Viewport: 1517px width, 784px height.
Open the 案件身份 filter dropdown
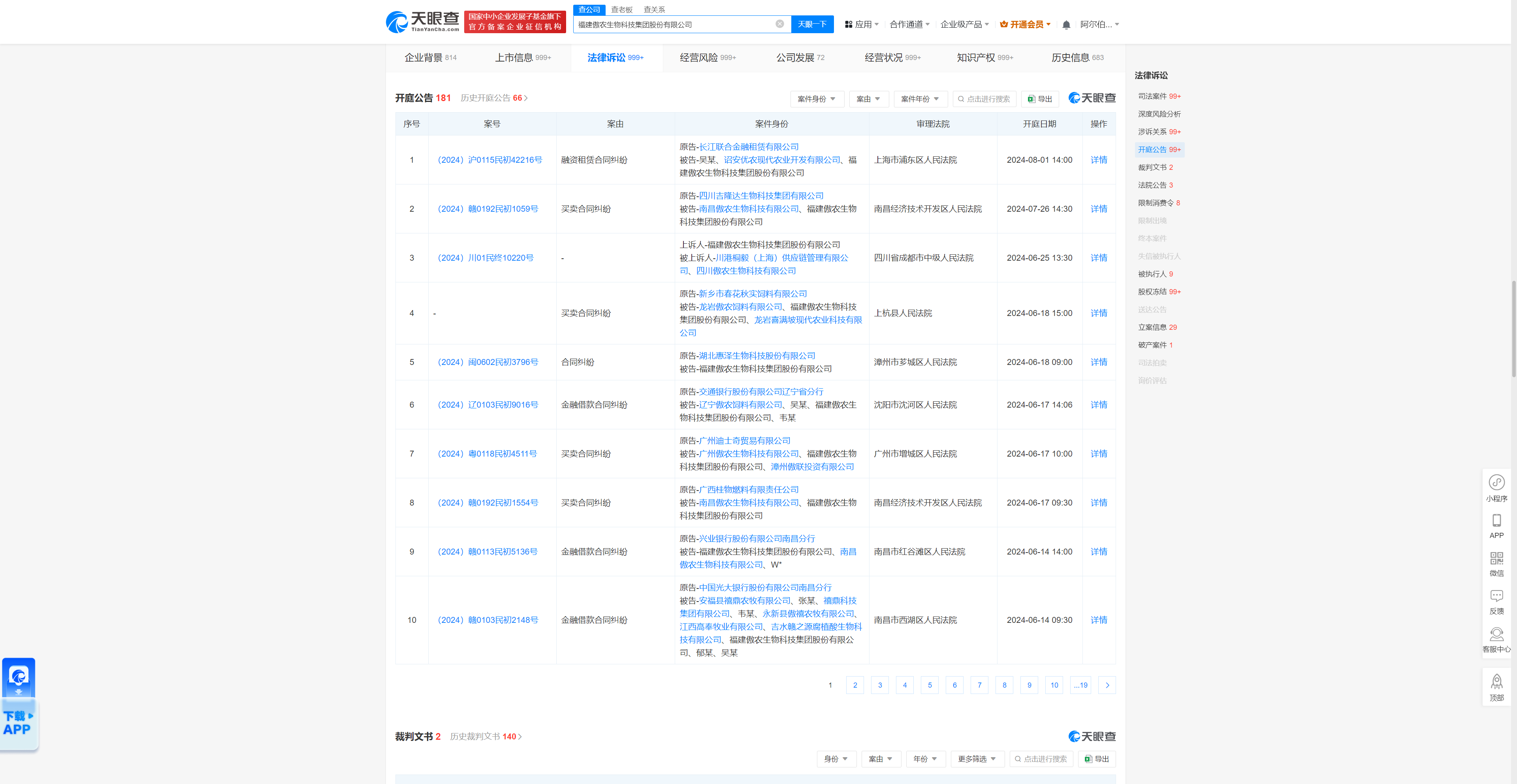(817, 99)
